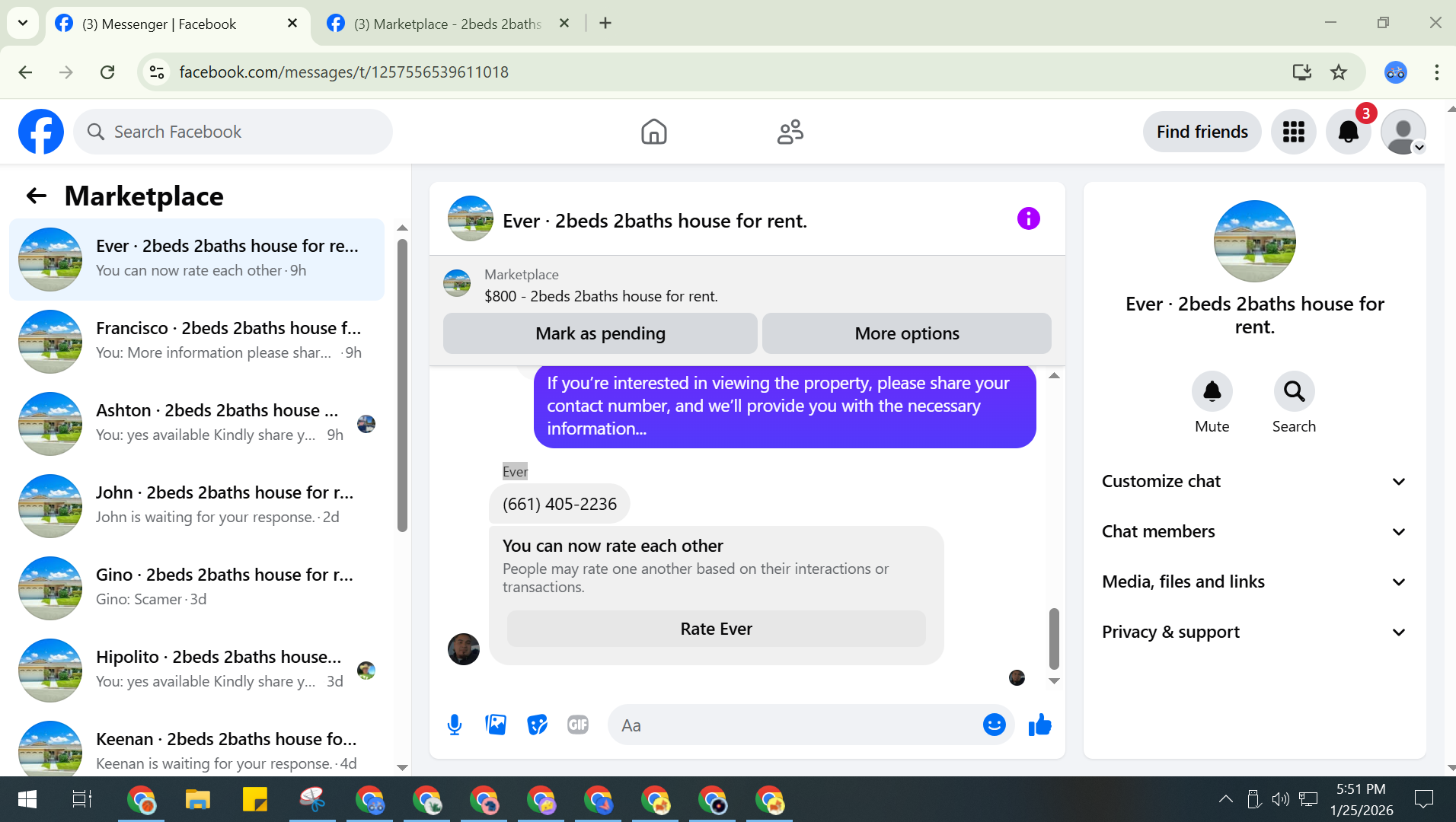Viewport: 1456px width, 822px height.
Task: Search in conversation using the magnifier icon
Action: point(1294,391)
